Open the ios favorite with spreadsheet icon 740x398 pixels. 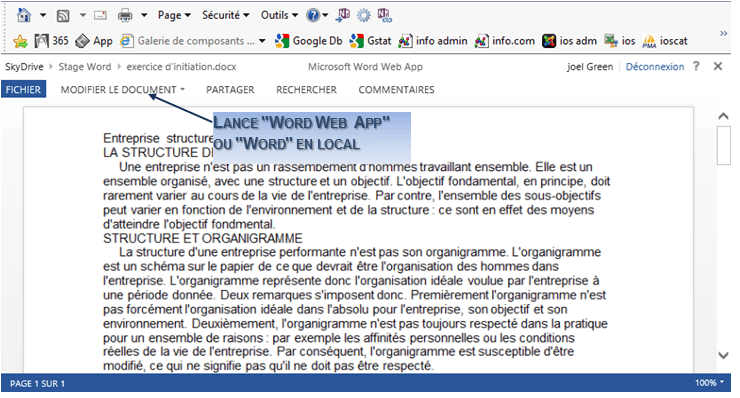tap(620, 41)
